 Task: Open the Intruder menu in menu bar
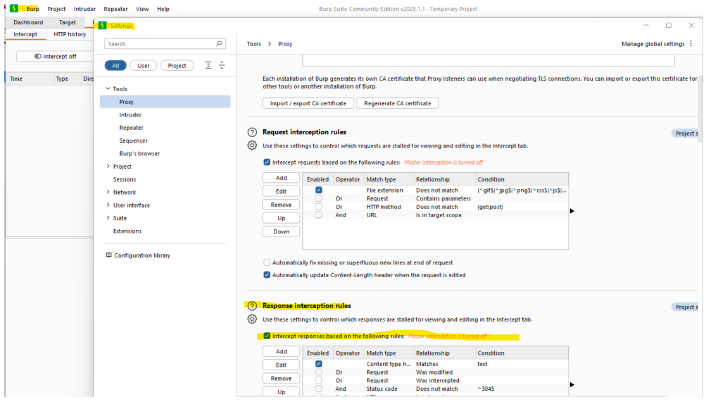(85, 9)
